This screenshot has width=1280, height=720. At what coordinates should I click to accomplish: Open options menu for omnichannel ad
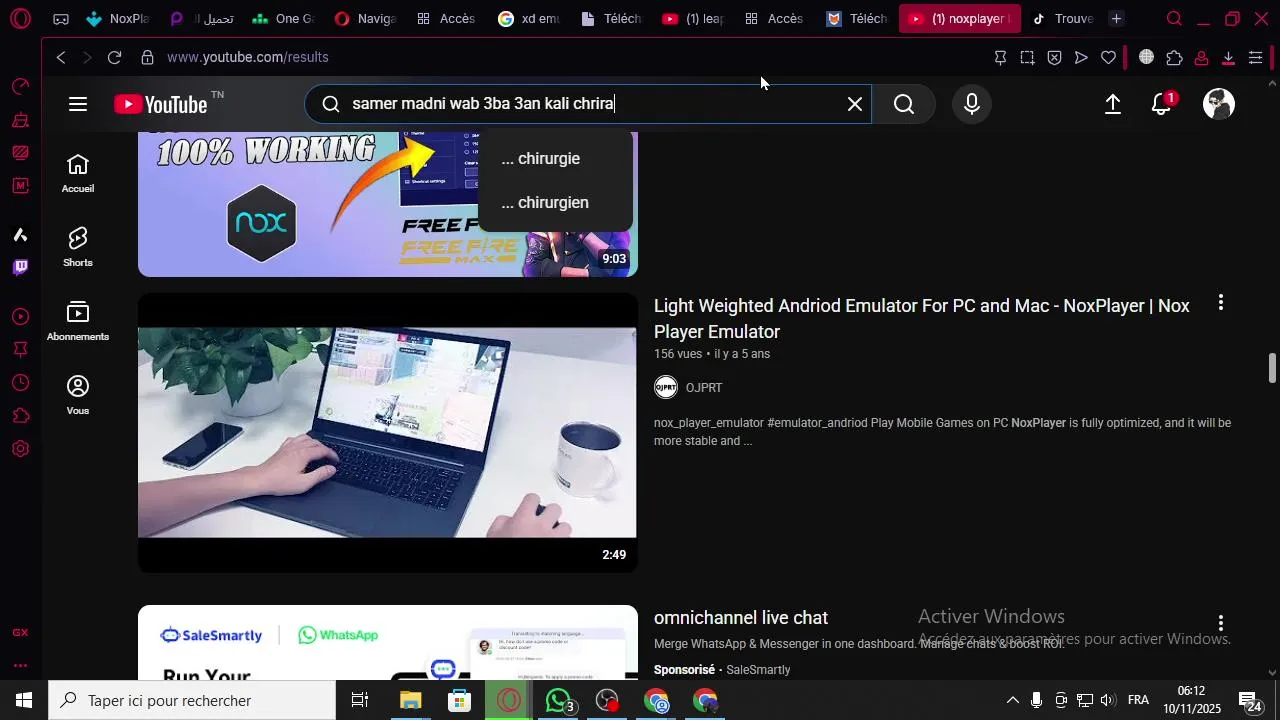1220,623
